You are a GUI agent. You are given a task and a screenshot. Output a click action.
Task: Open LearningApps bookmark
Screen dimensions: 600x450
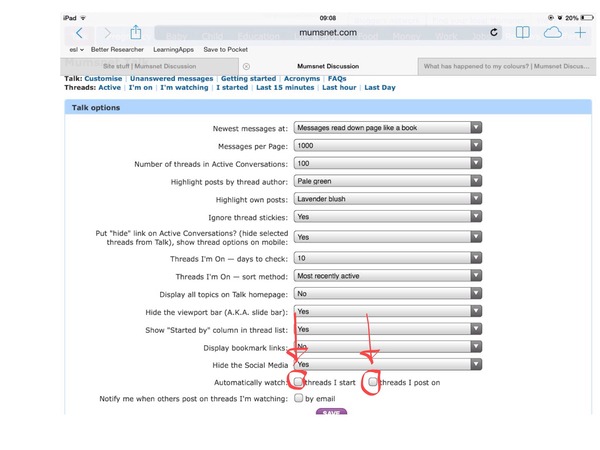click(173, 49)
